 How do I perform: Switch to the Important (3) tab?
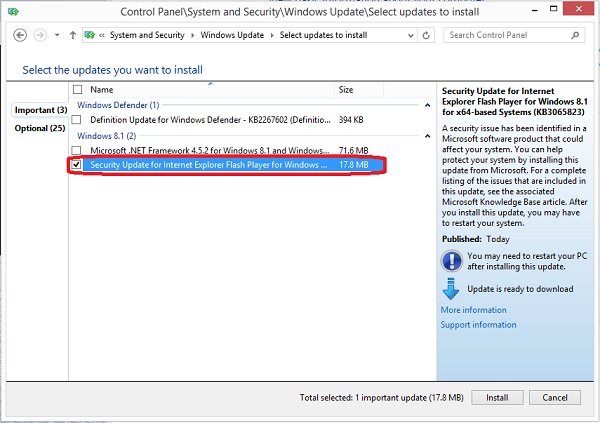(x=41, y=110)
